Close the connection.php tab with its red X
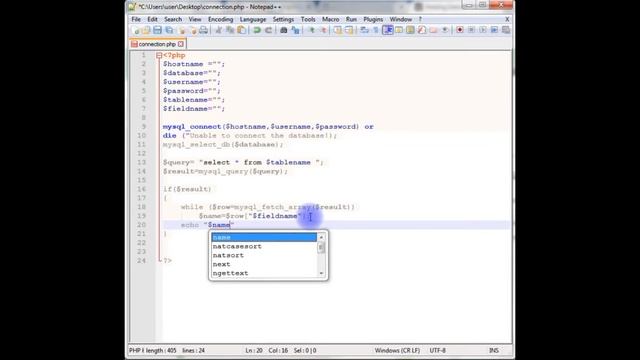 [x=180, y=44]
